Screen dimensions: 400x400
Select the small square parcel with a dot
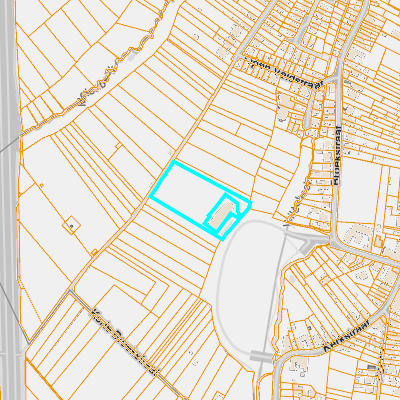(x=71, y=225)
